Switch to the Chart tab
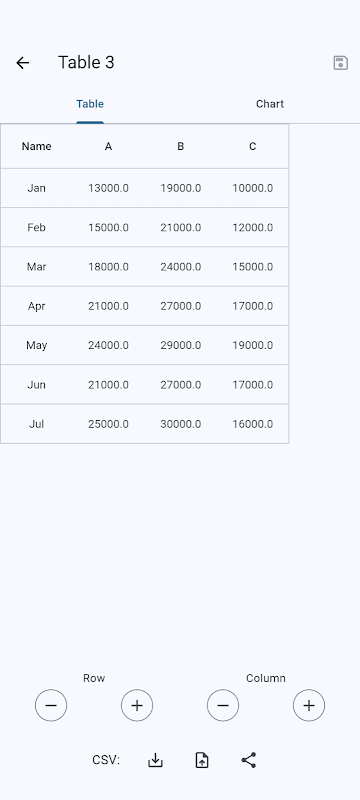 coord(270,104)
